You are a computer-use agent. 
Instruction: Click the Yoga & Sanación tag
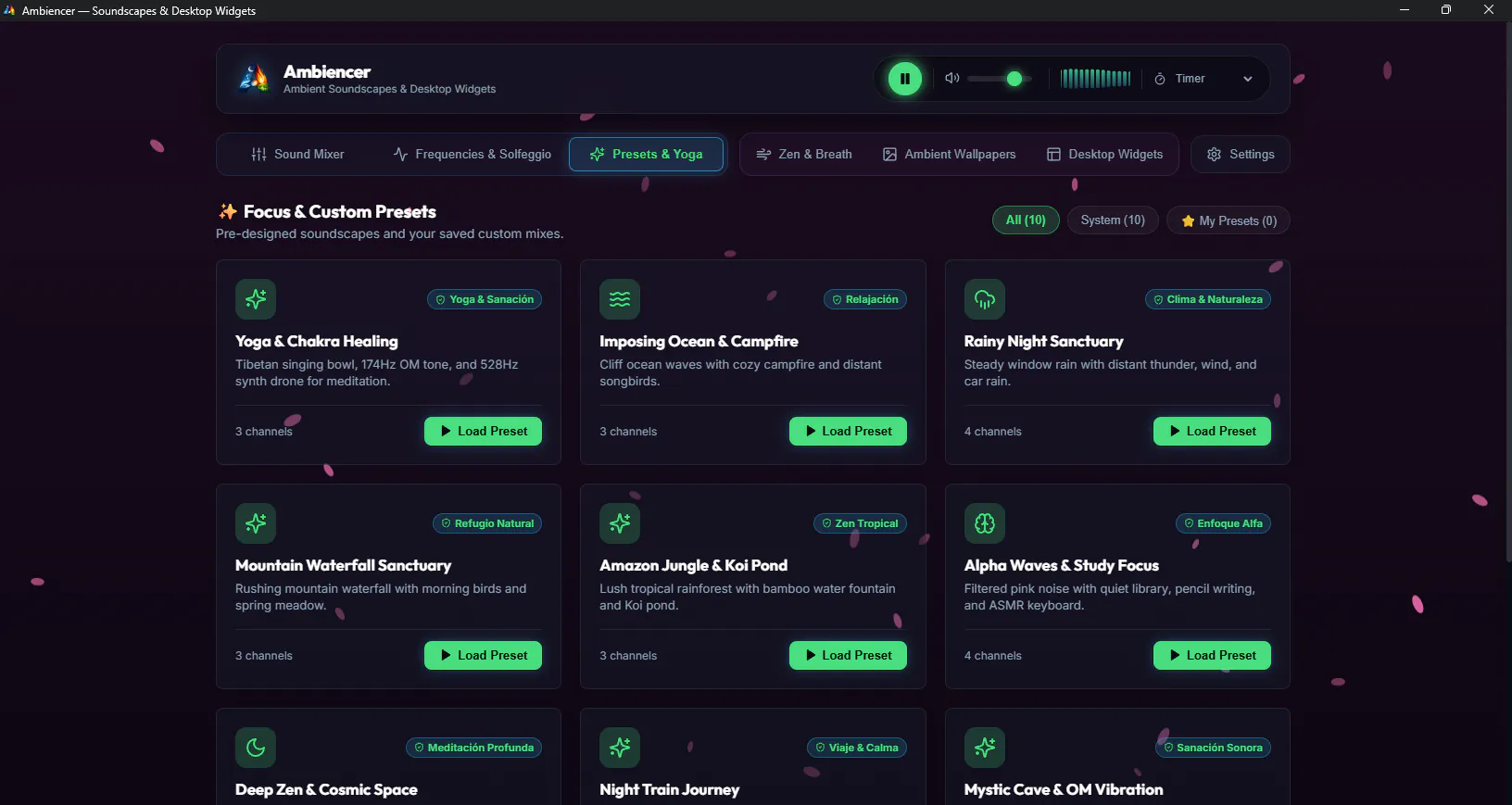485,299
